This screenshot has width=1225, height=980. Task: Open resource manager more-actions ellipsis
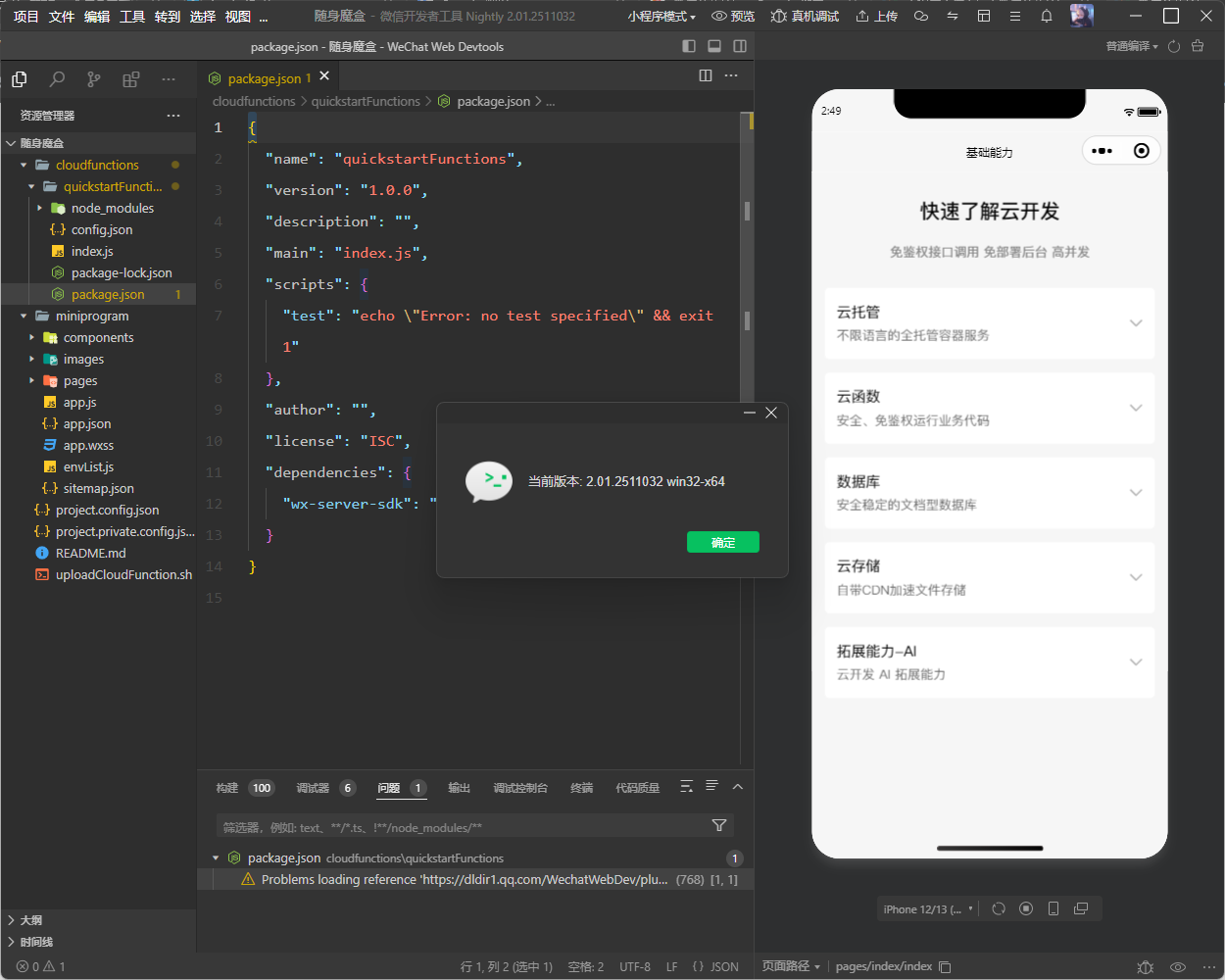pos(173,116)
